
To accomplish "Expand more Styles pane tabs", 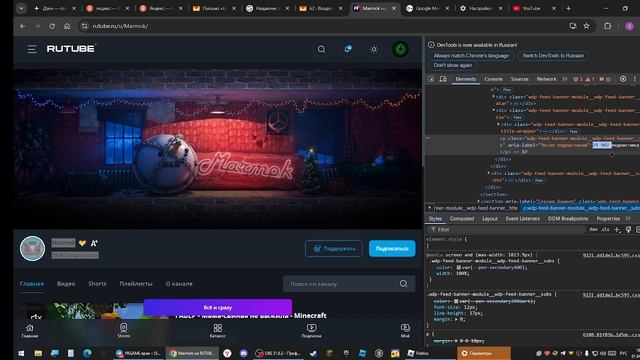I will tap(628, 219).
